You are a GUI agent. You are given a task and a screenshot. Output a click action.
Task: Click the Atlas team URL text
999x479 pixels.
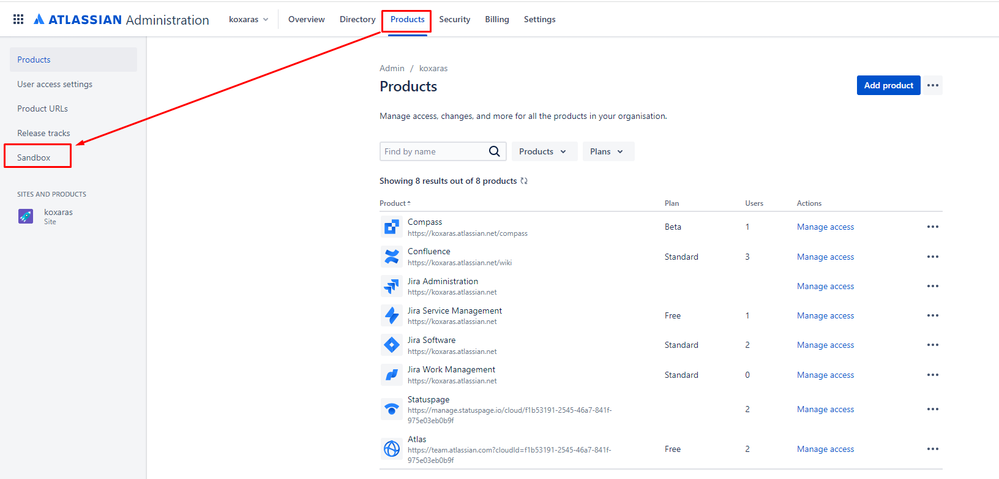click(x=510, y=454)
